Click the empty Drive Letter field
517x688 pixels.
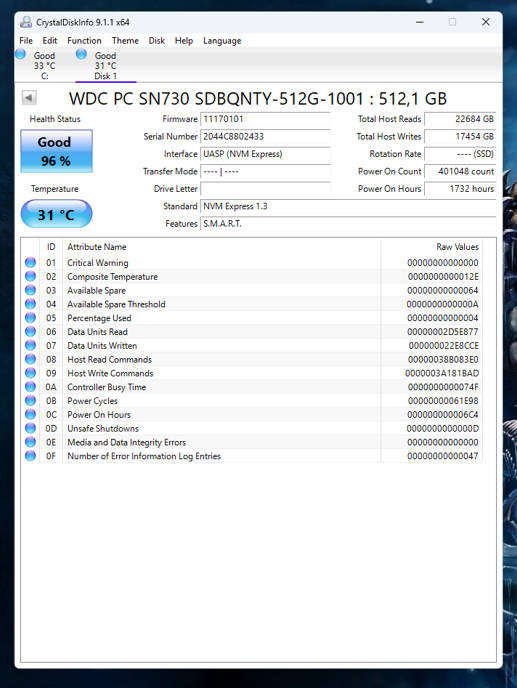click(x=266, y=189)
